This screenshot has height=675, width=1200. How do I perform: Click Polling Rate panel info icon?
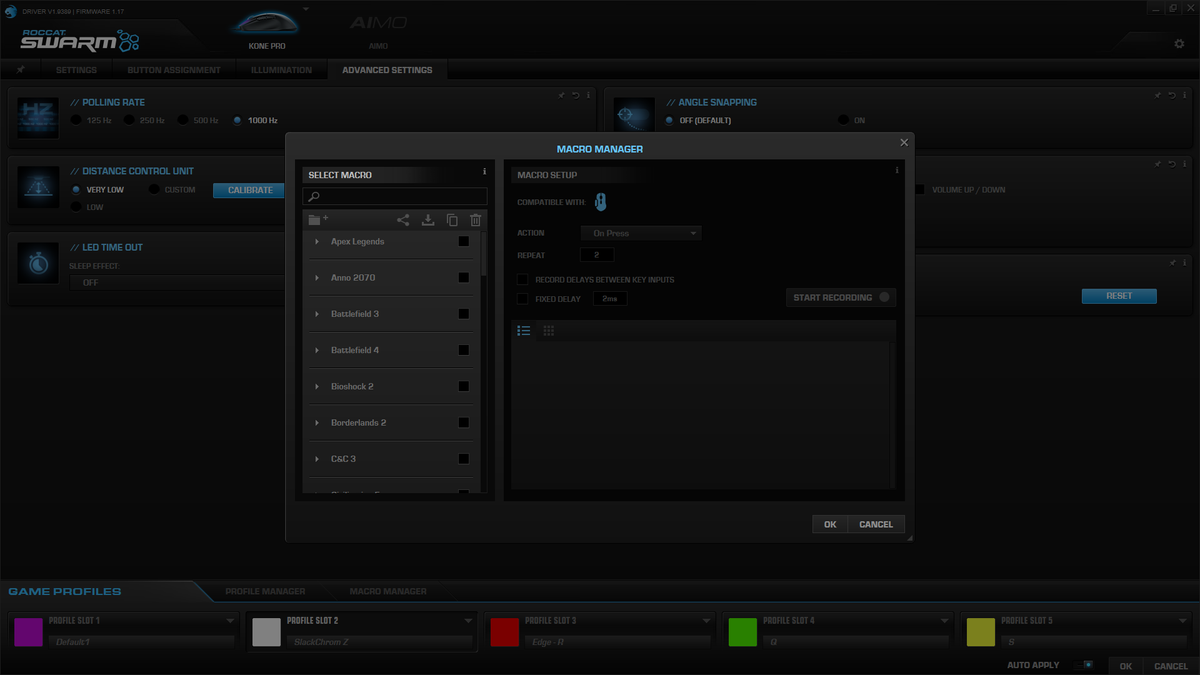point(588,95)
